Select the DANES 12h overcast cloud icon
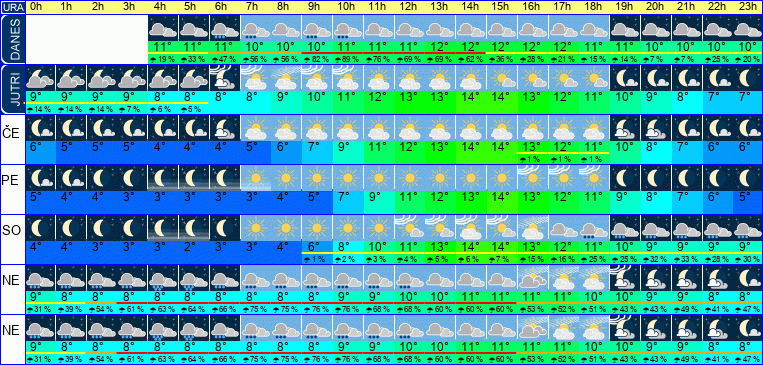Viewport: 763px width, 365px height. point(410,28)
